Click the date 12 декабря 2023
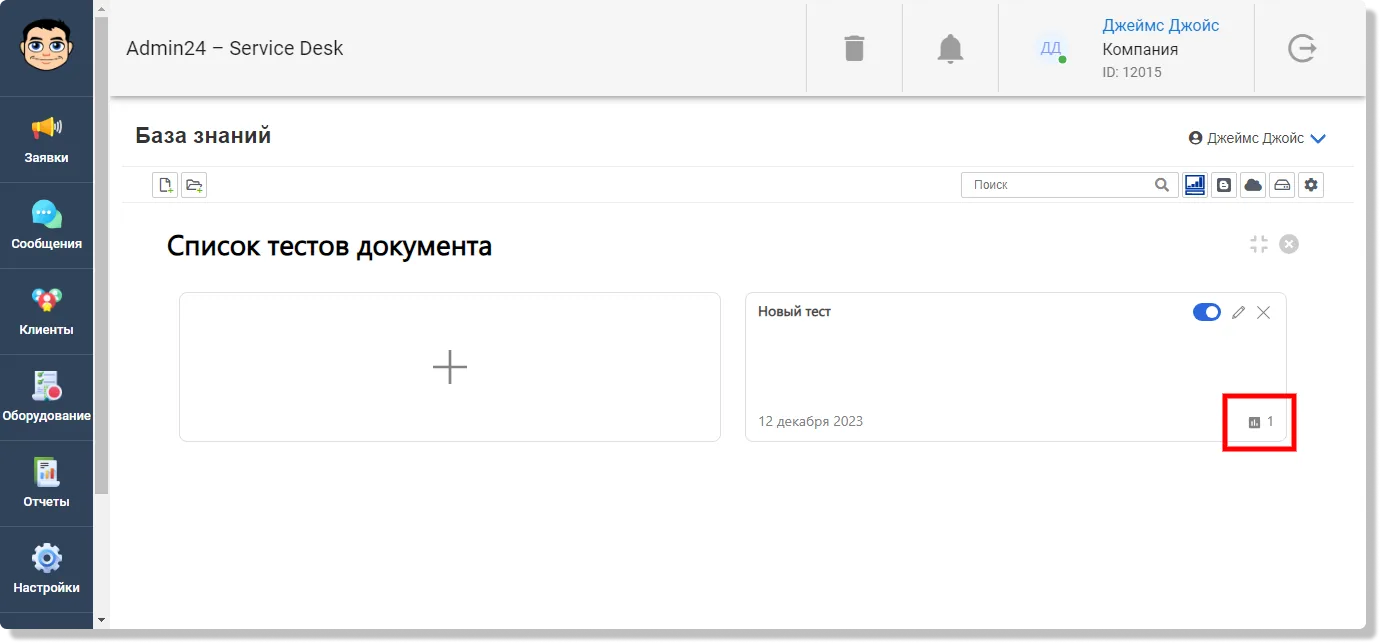Image resolution: width=1380 pixels, height=643 pixels. pos(811,421)
